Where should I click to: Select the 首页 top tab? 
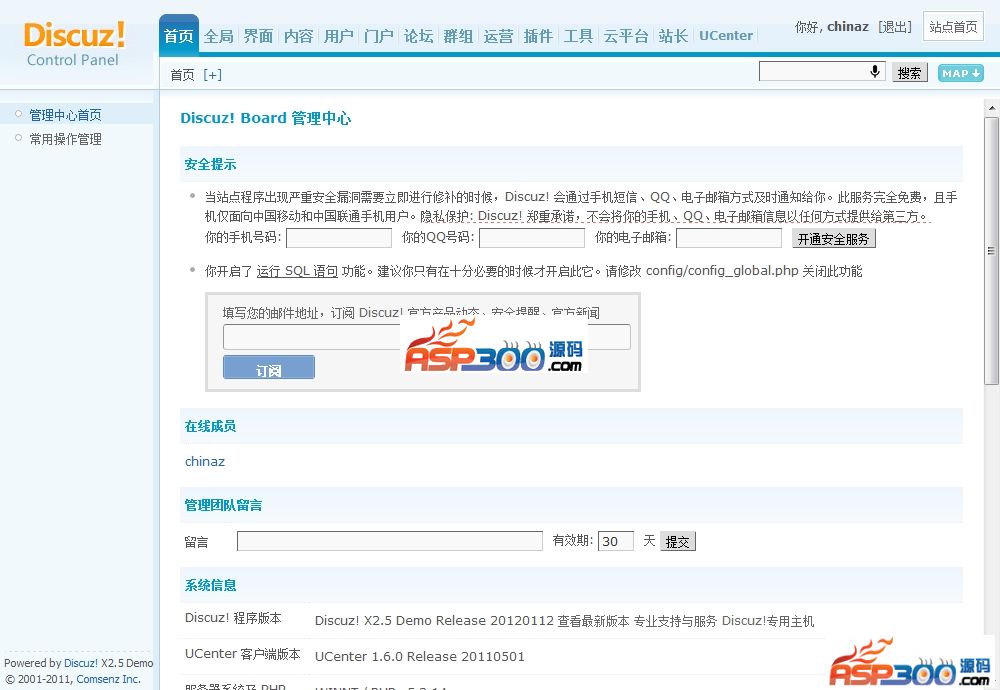click(x=179, y=36)
